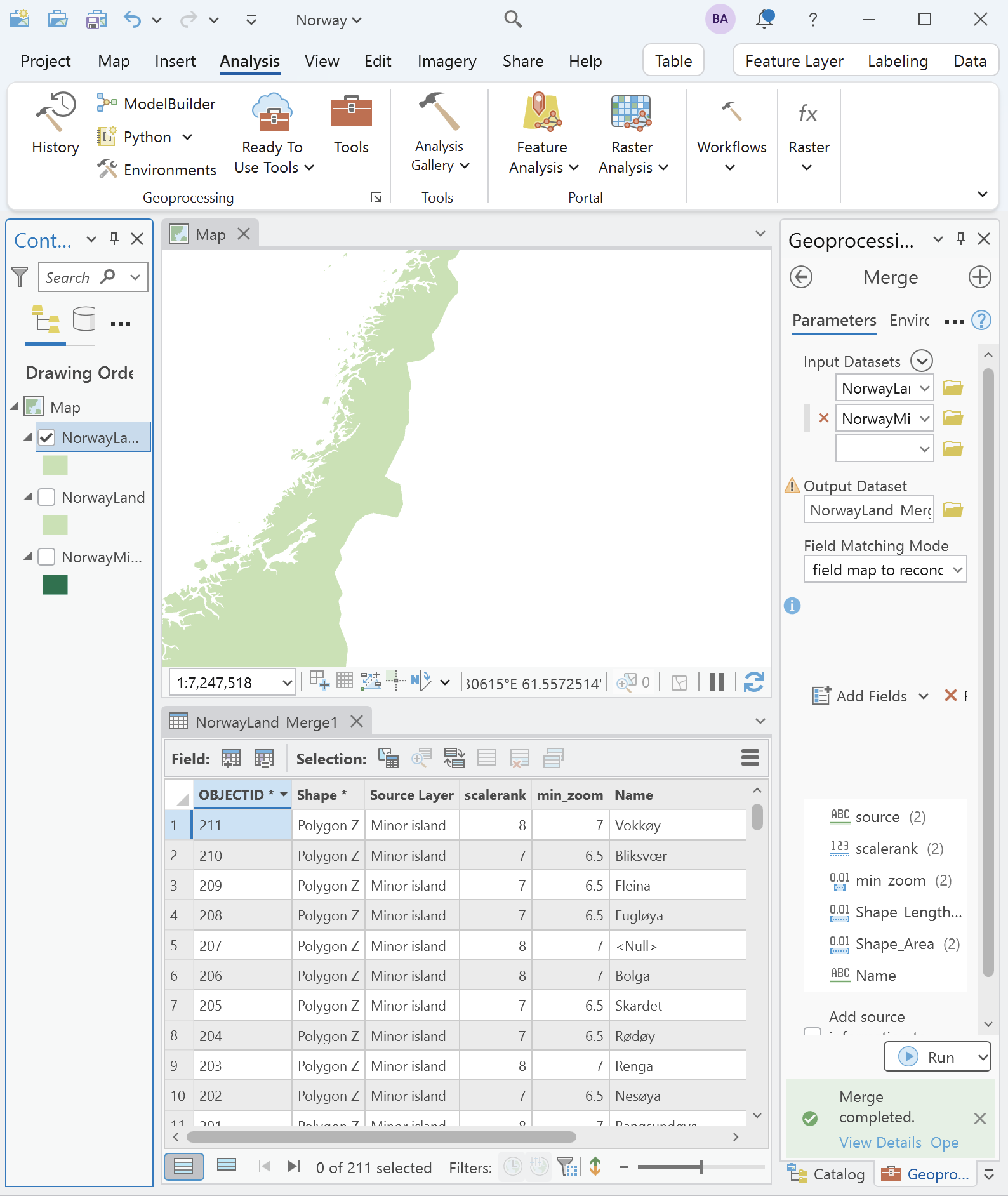Open Ready To Use Tools

click(x=273, y=133)
